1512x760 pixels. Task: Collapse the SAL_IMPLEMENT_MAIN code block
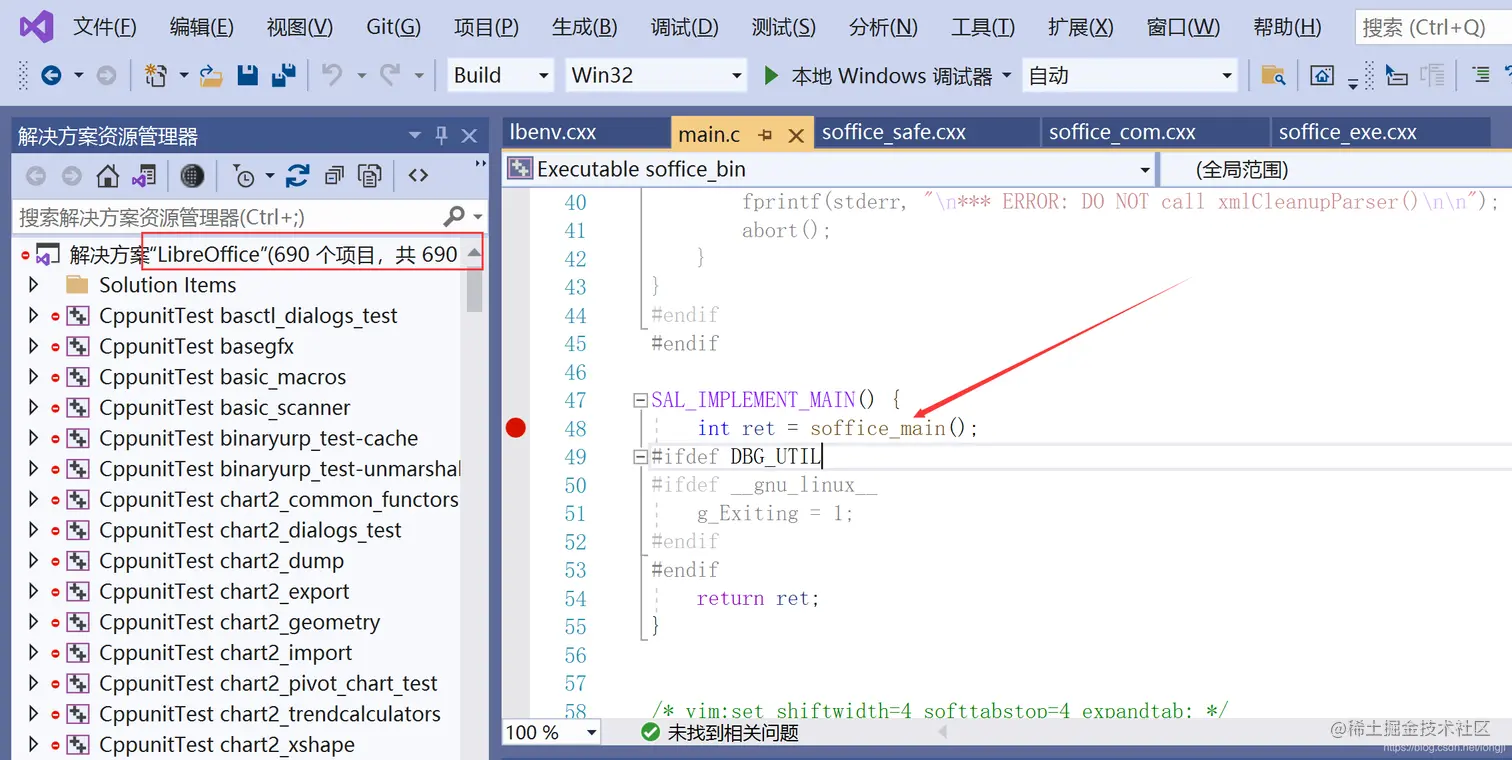639,399
